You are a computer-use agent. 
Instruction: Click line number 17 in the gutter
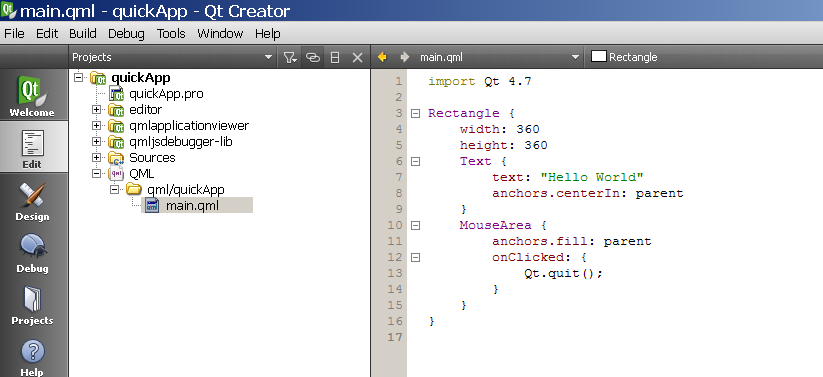point(395,337)
